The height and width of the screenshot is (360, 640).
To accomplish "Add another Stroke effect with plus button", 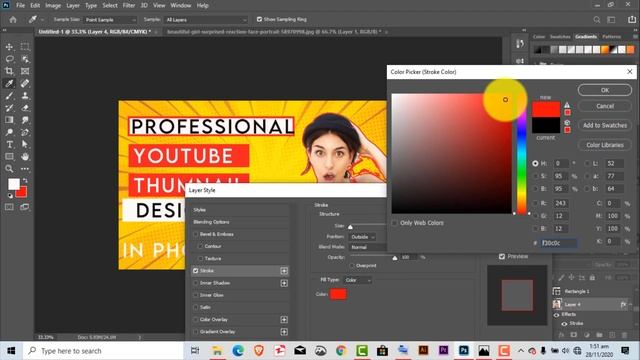I will 284,271.
